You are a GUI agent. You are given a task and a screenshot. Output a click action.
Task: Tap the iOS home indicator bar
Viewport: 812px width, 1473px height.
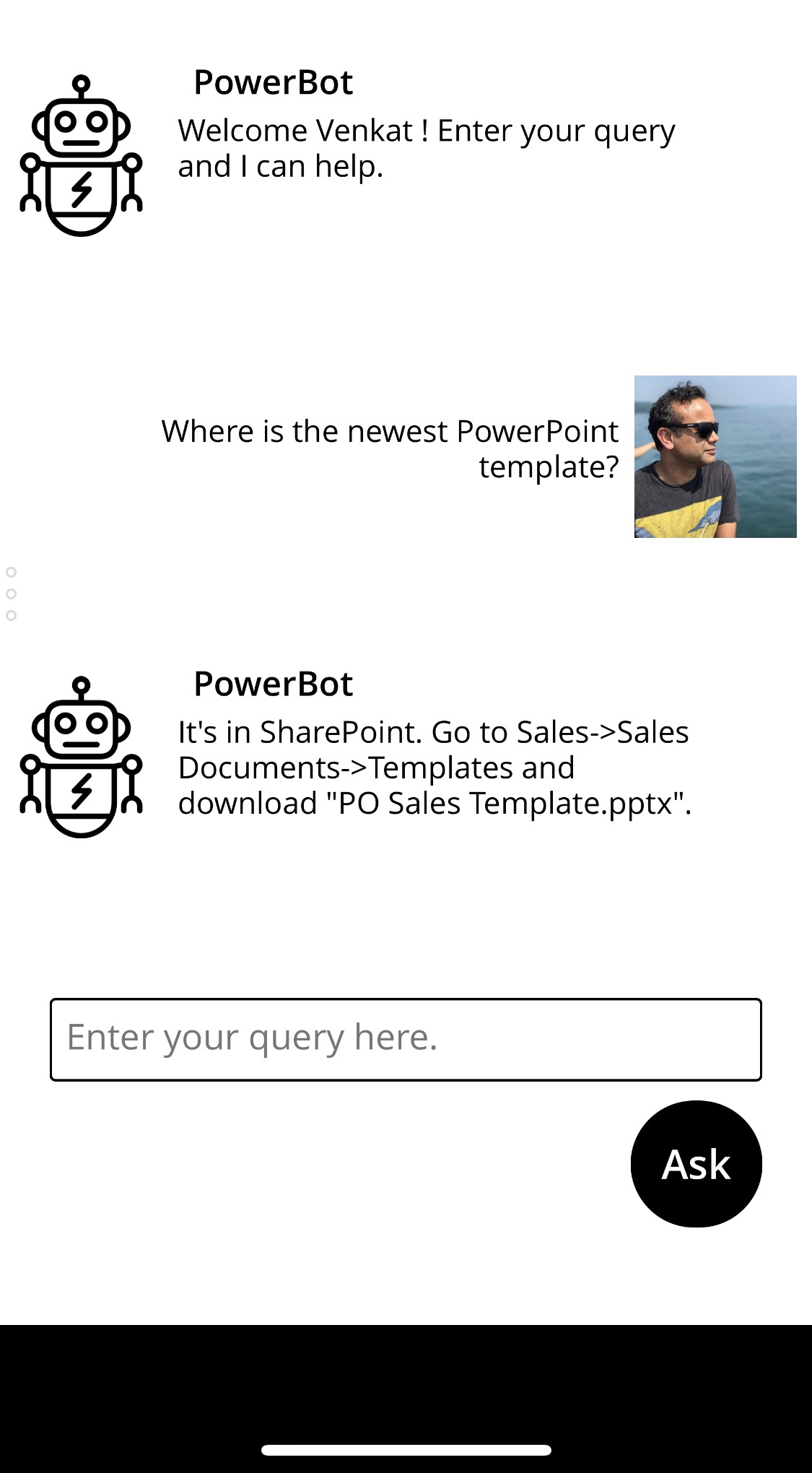coord(406,1450)
